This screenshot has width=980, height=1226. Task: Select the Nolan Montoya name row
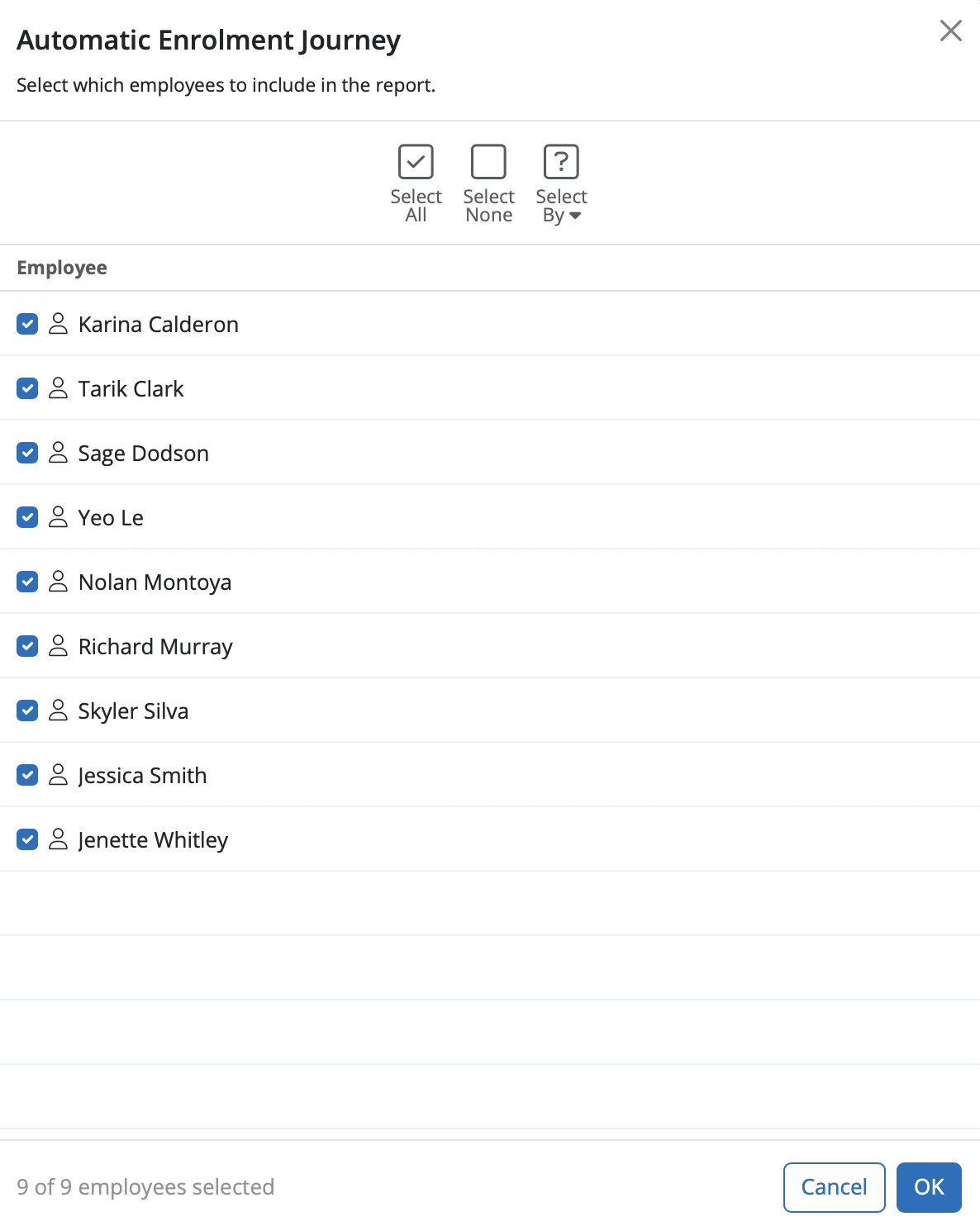click(x=155, y=582)
